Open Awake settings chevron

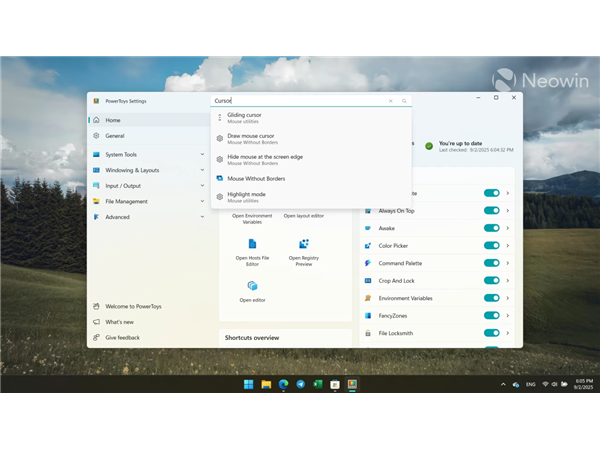[x=508, y=228]
